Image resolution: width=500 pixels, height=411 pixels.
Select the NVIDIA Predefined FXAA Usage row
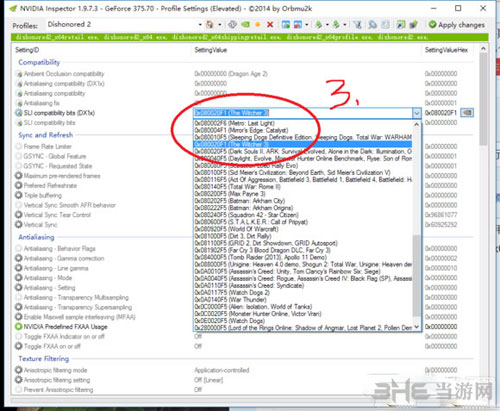243,327
